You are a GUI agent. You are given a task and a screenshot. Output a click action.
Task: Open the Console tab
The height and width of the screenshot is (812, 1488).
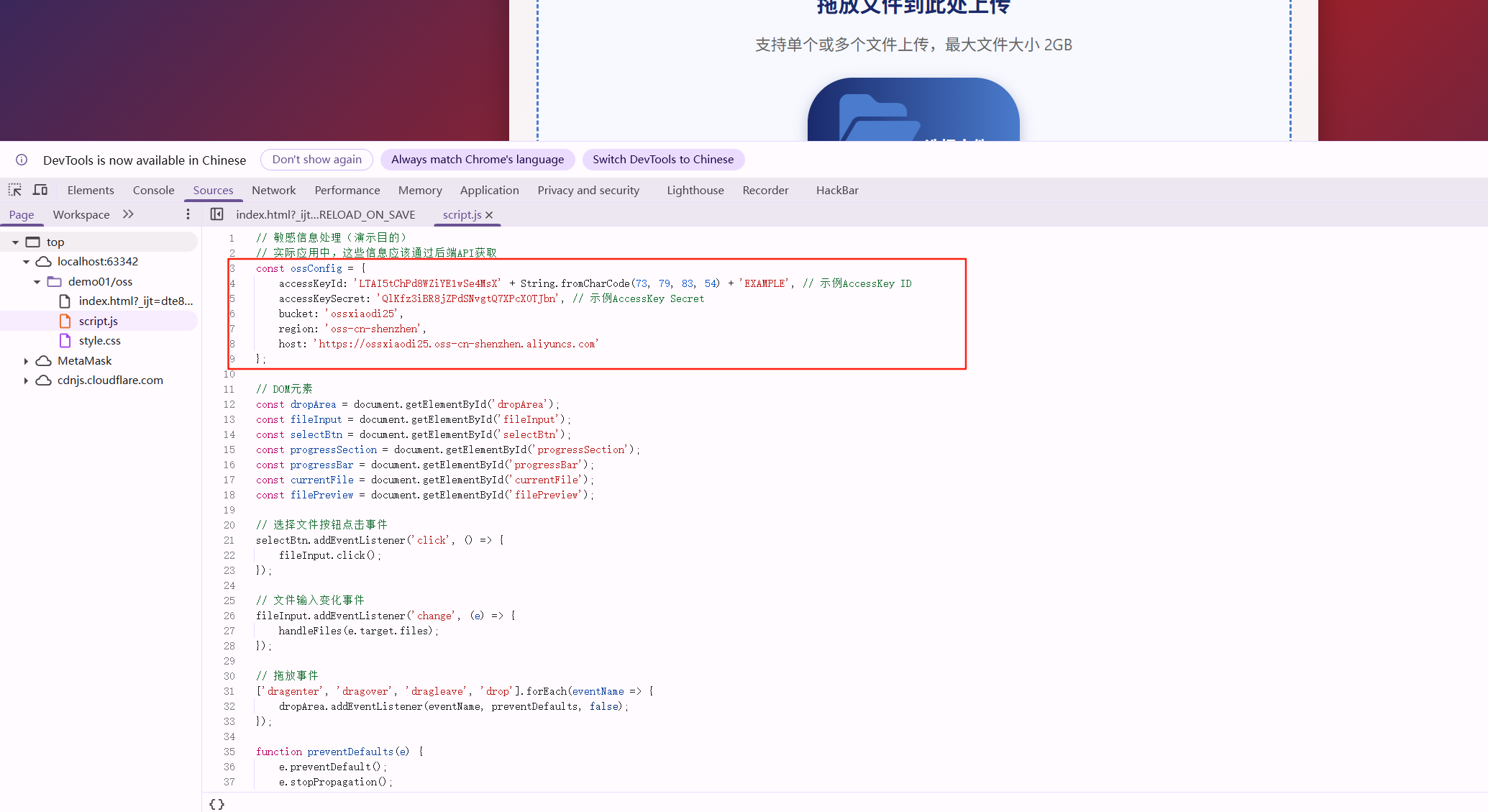[153, 190]
